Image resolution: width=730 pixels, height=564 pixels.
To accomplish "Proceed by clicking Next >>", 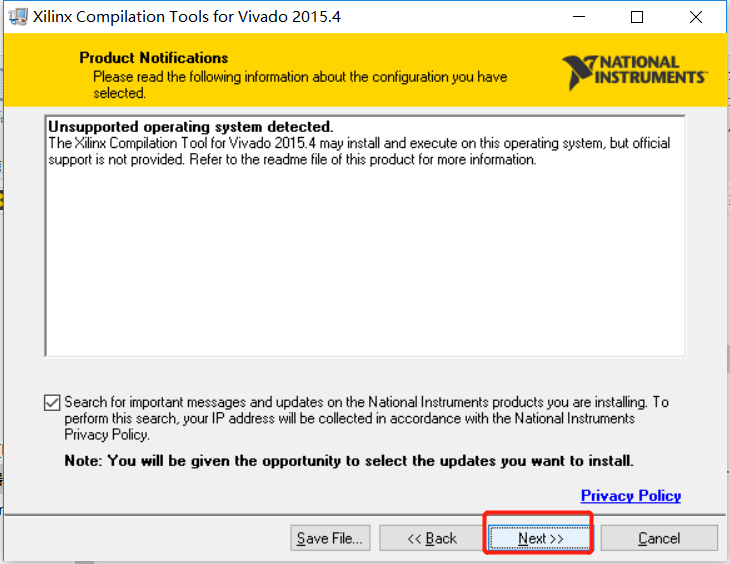I will coord(540,538).
